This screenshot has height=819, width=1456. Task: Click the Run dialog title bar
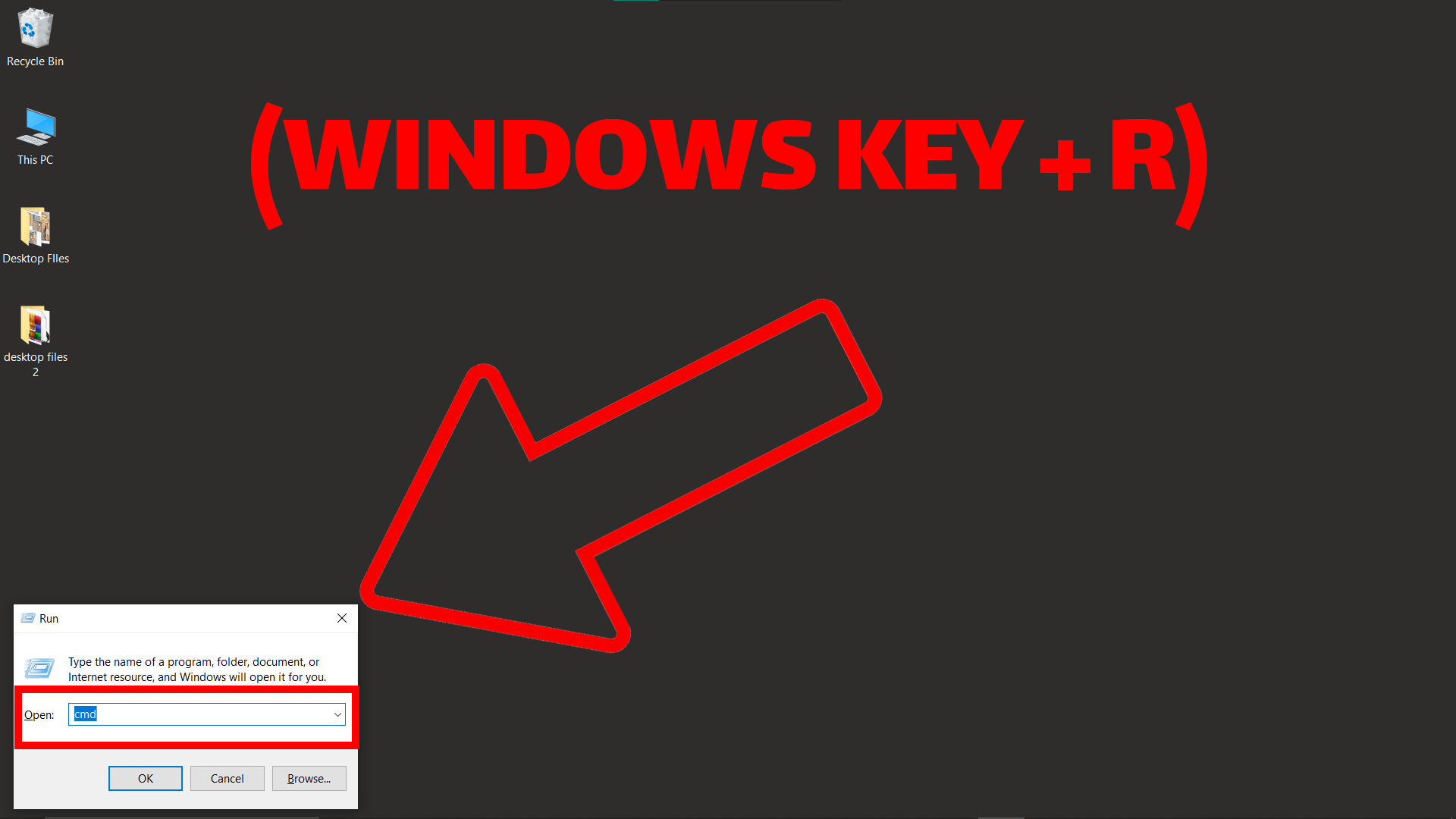coord(183,617)
